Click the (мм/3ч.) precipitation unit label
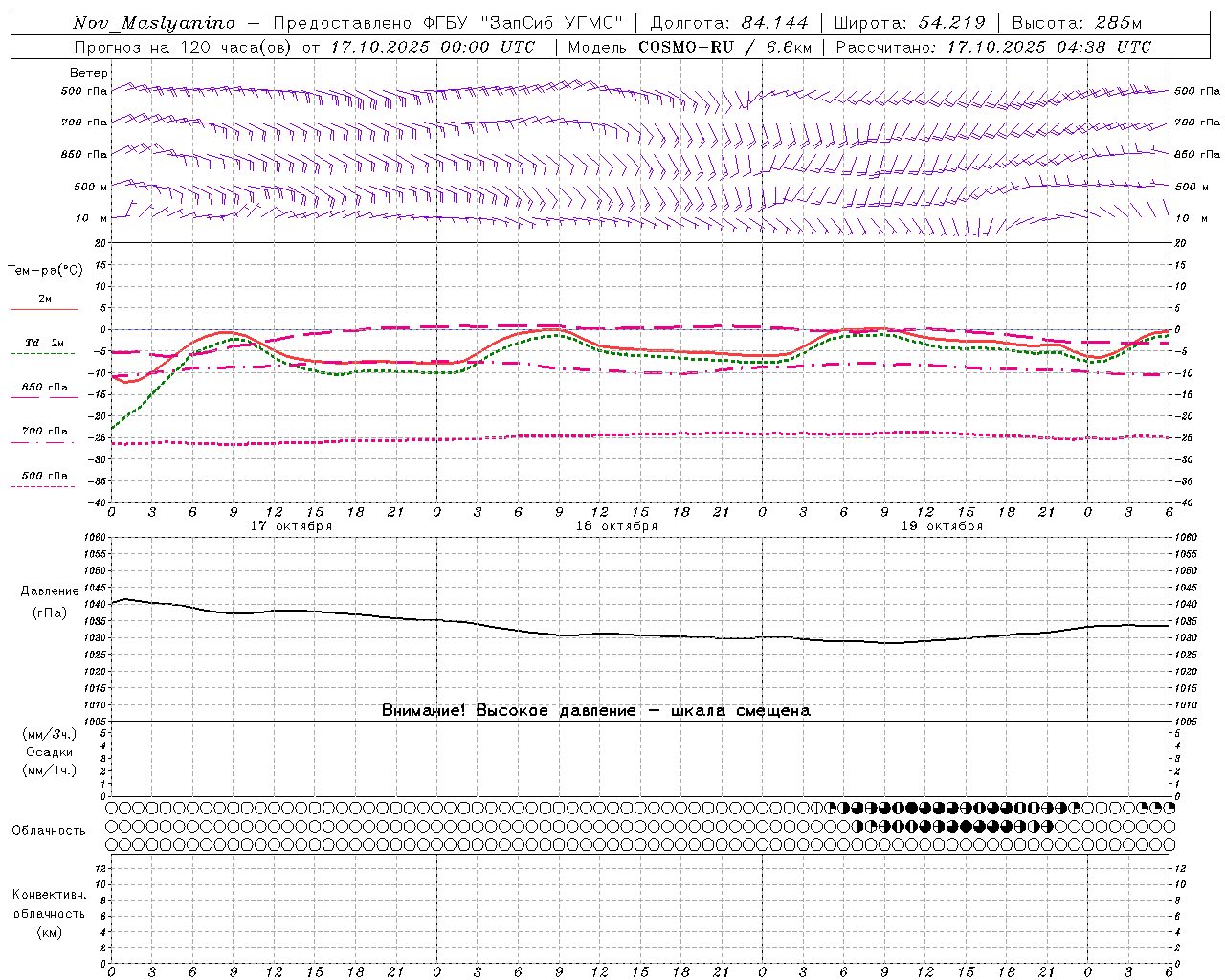 point(50,734)
